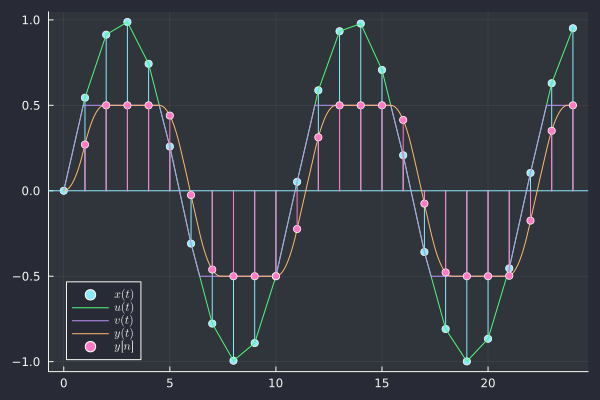Click the cyan x(t) marker in legend
The height and width of the screenshot is (400, 600).
[x=91, y=294]
